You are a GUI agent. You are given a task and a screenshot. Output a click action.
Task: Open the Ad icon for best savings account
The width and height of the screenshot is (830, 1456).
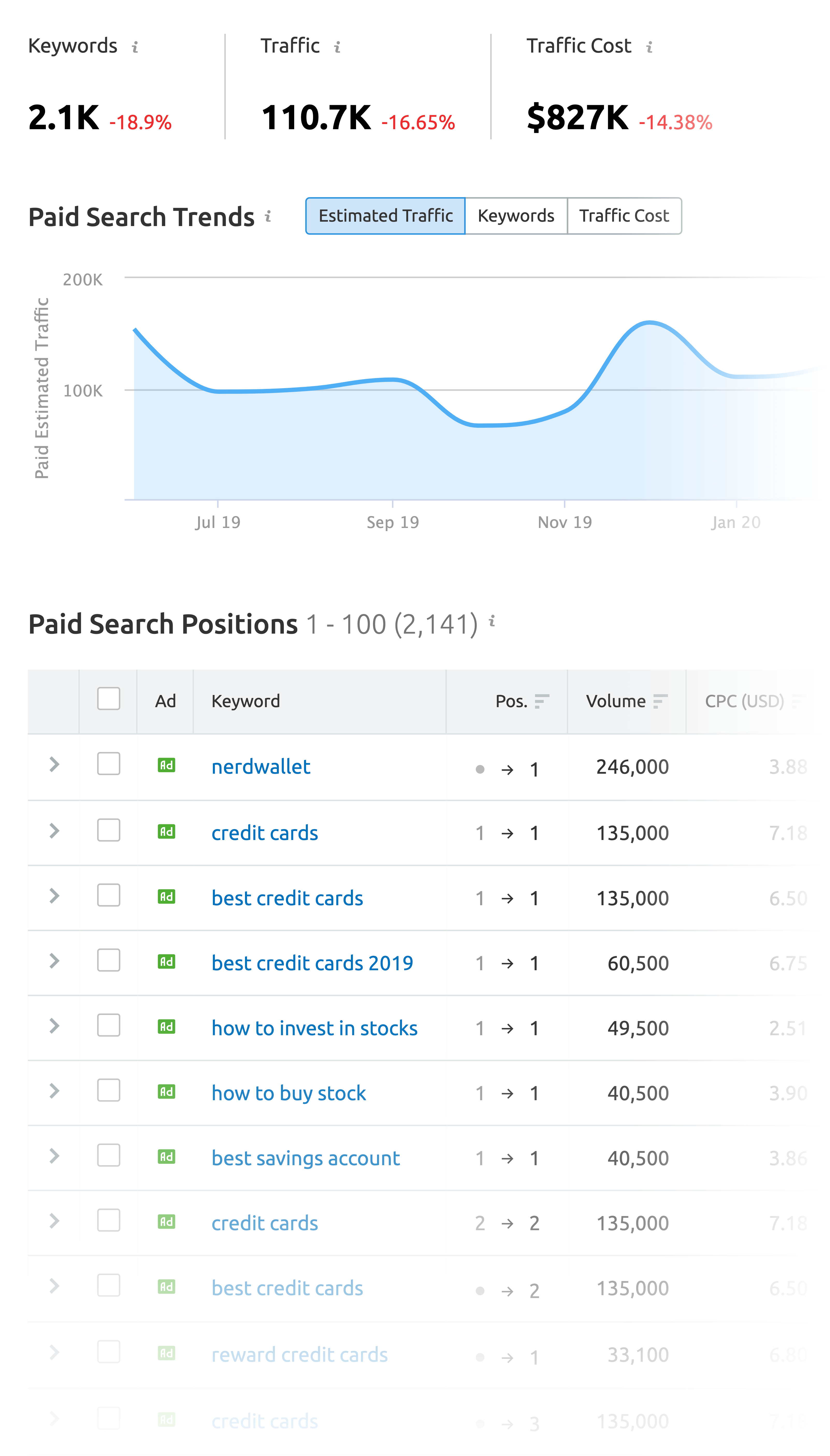pos(166,1157)
